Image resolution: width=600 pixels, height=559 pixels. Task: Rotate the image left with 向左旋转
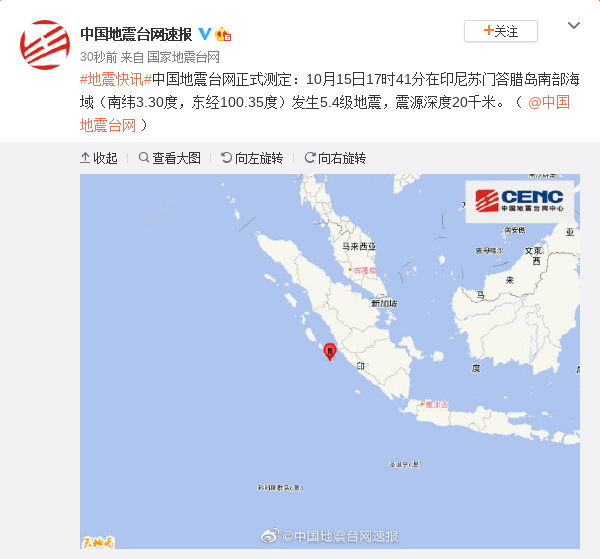pos(252,158)
